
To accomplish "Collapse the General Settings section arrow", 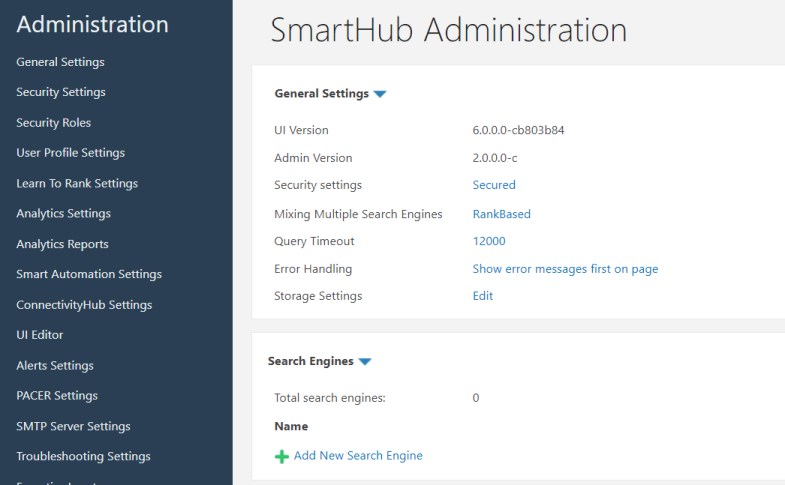I will [380, 94].
